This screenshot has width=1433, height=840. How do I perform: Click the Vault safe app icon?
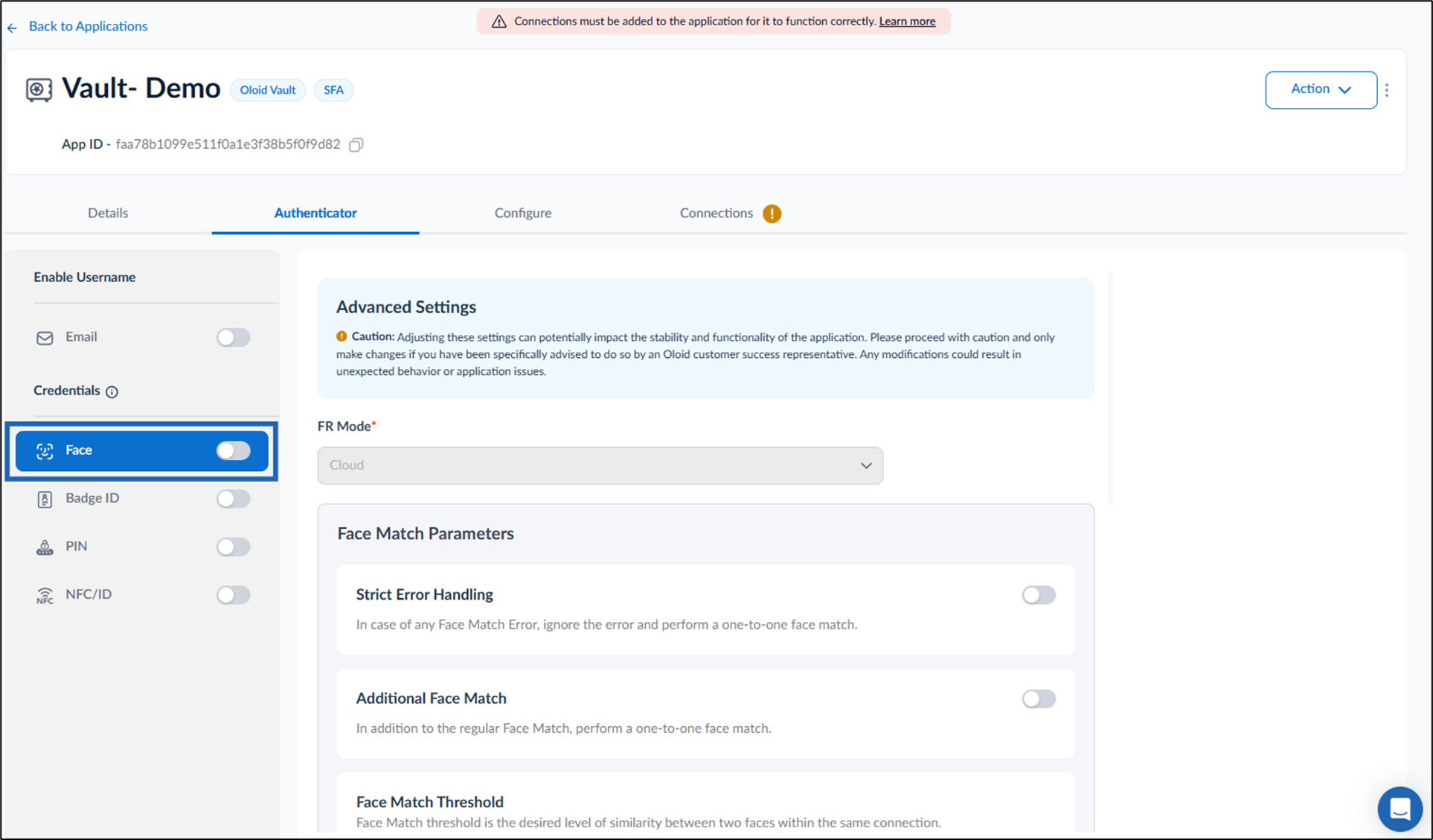coord(39,89)
